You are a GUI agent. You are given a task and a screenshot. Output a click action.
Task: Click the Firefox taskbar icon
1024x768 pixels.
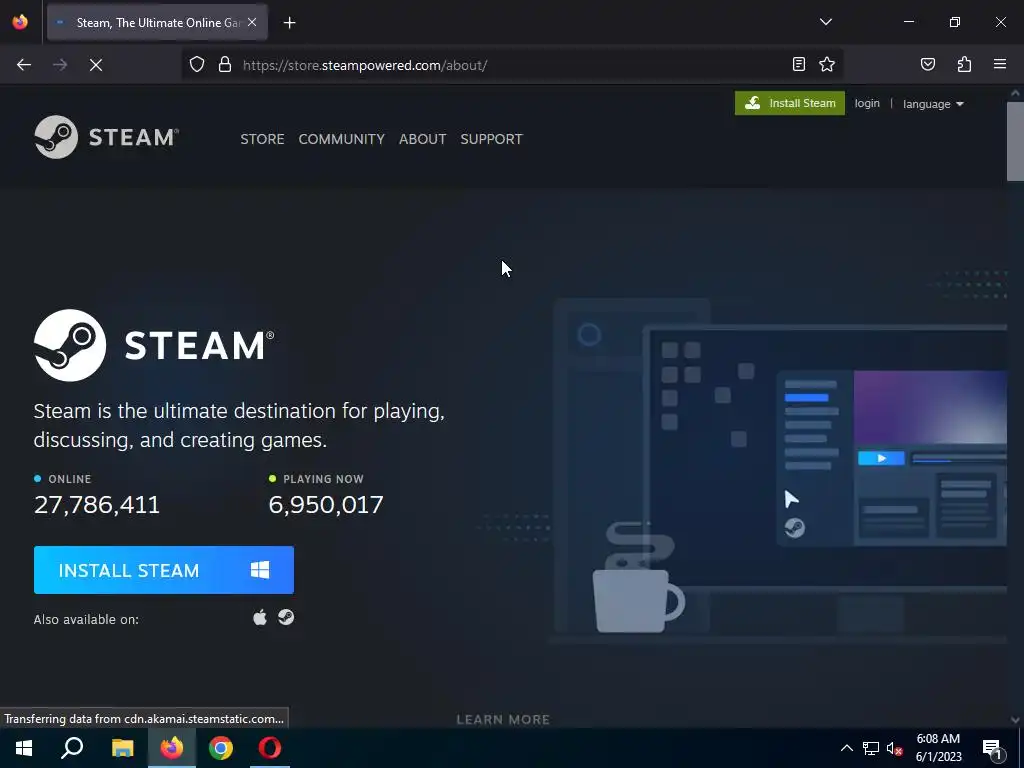172,748
